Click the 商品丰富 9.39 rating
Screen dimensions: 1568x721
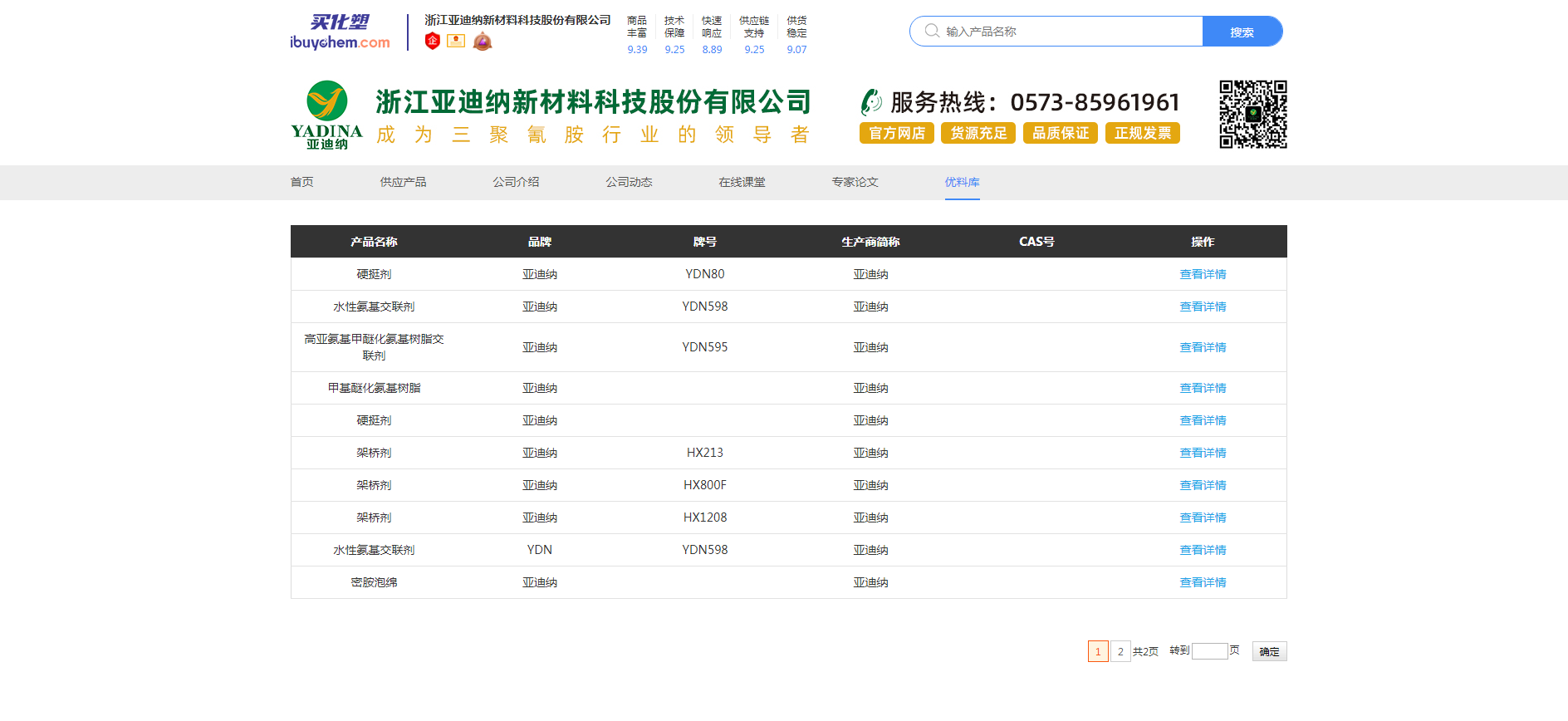[x=637, y=35]
